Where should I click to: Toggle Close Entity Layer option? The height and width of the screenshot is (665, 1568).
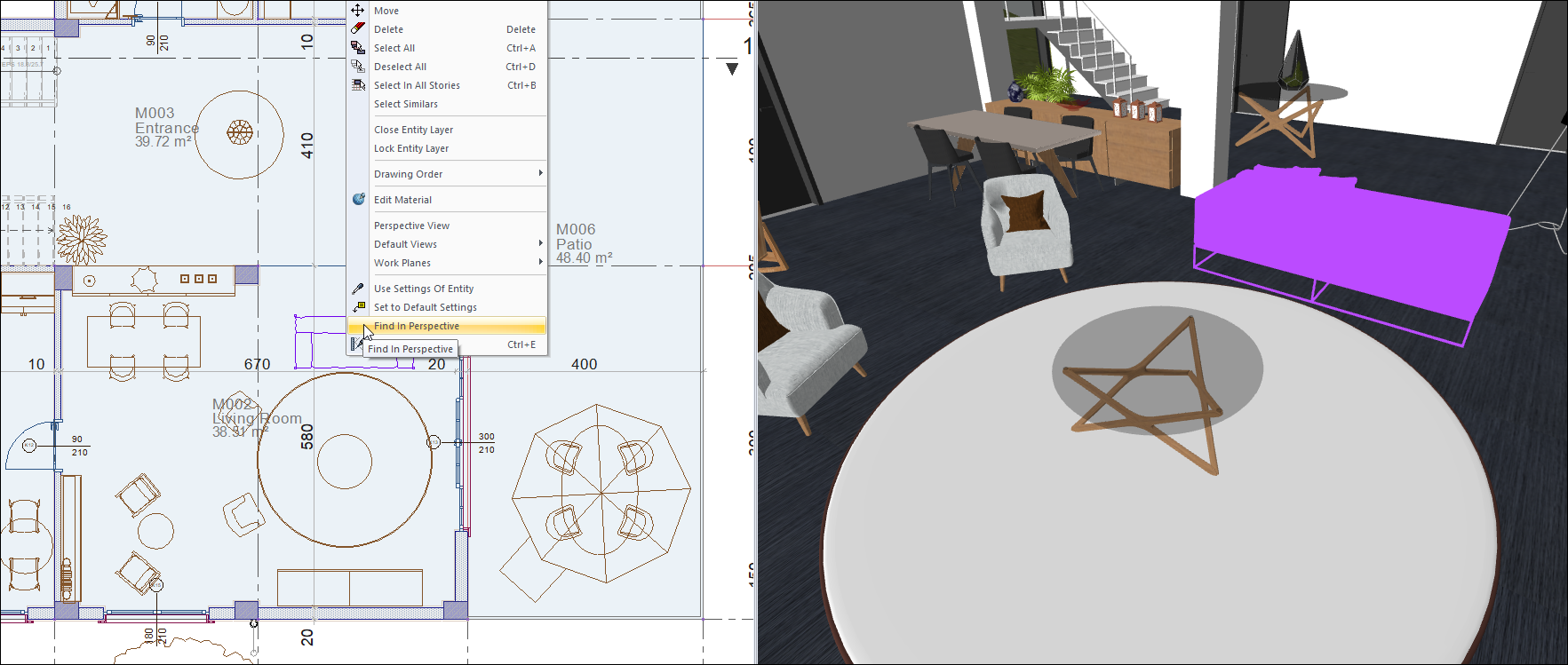click(x=413, y=130)
